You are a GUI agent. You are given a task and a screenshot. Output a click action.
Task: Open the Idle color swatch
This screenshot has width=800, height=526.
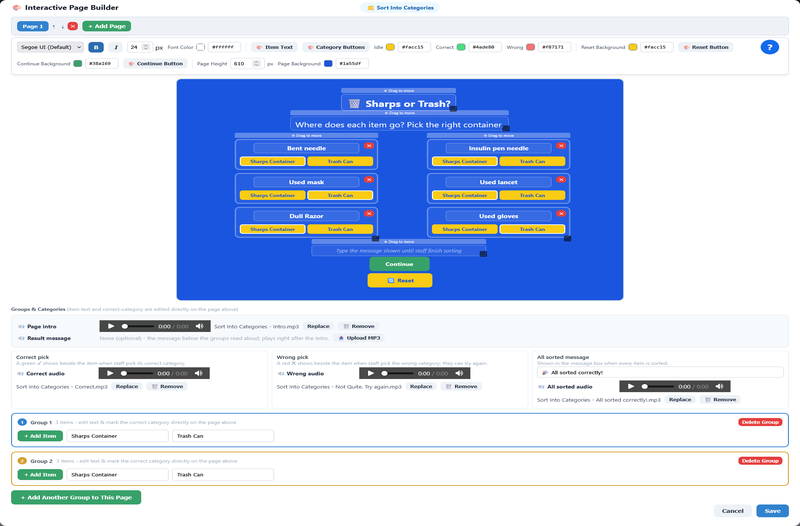390,47
